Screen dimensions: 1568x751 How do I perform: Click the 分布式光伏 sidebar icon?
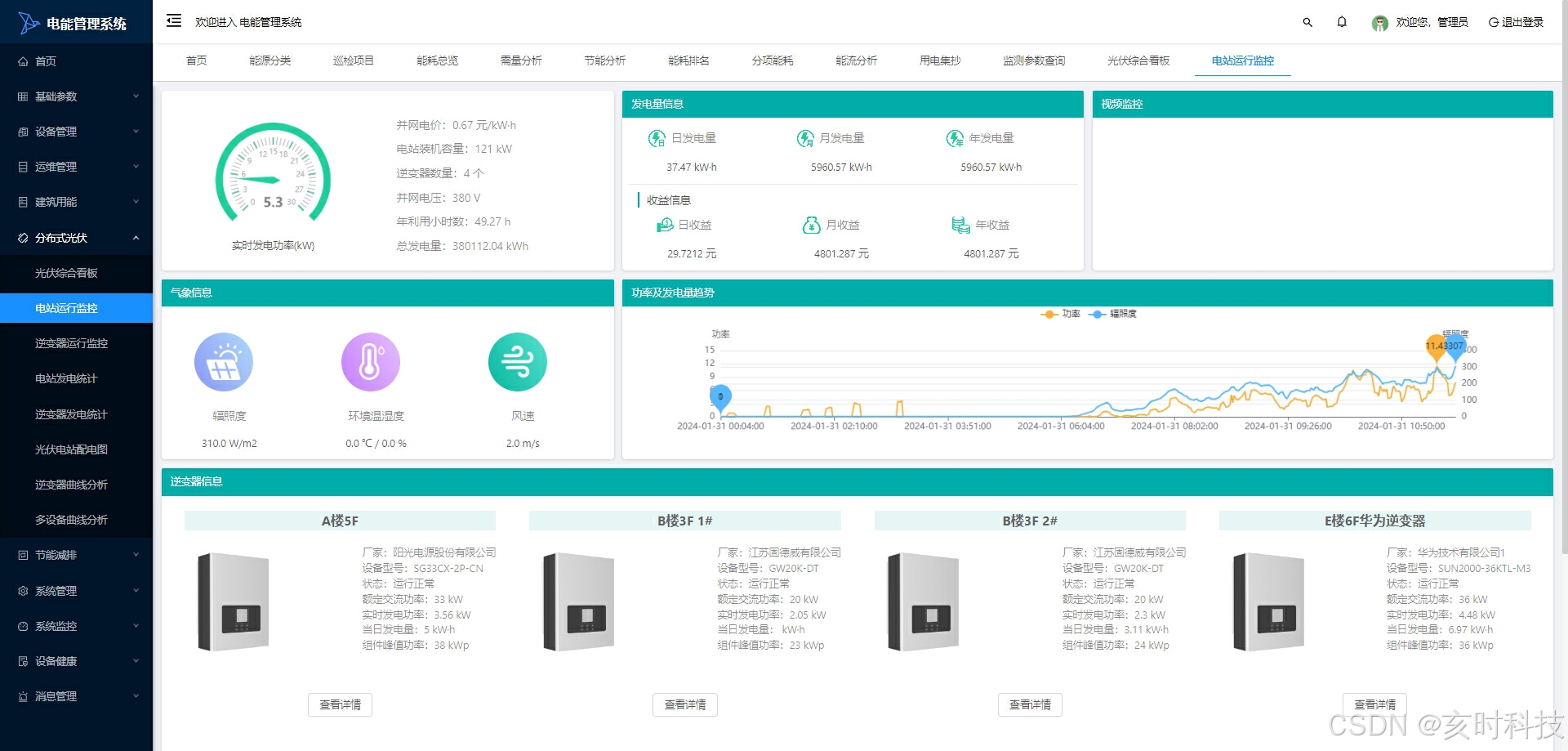[x=23, y=238]
